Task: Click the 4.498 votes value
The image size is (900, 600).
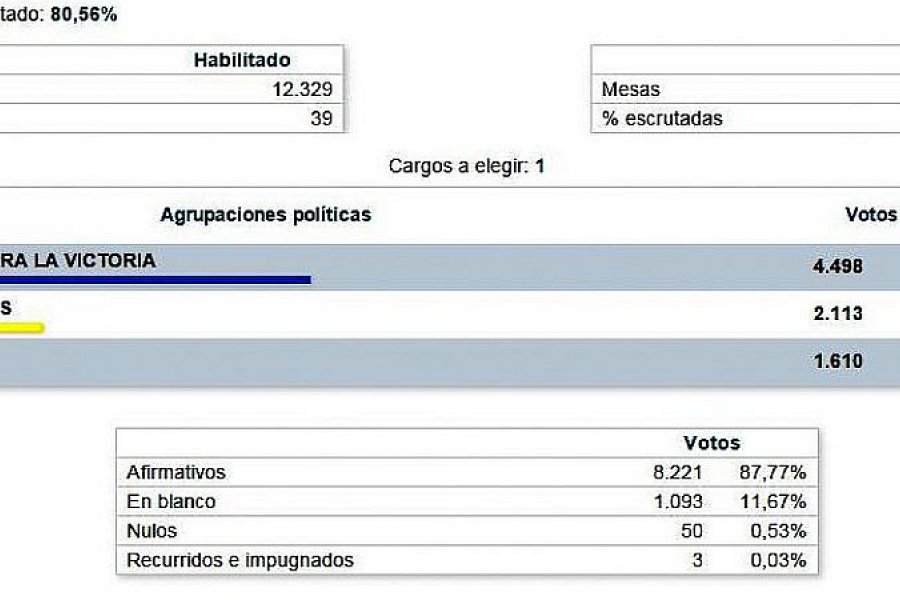Action: click(837, 266)
